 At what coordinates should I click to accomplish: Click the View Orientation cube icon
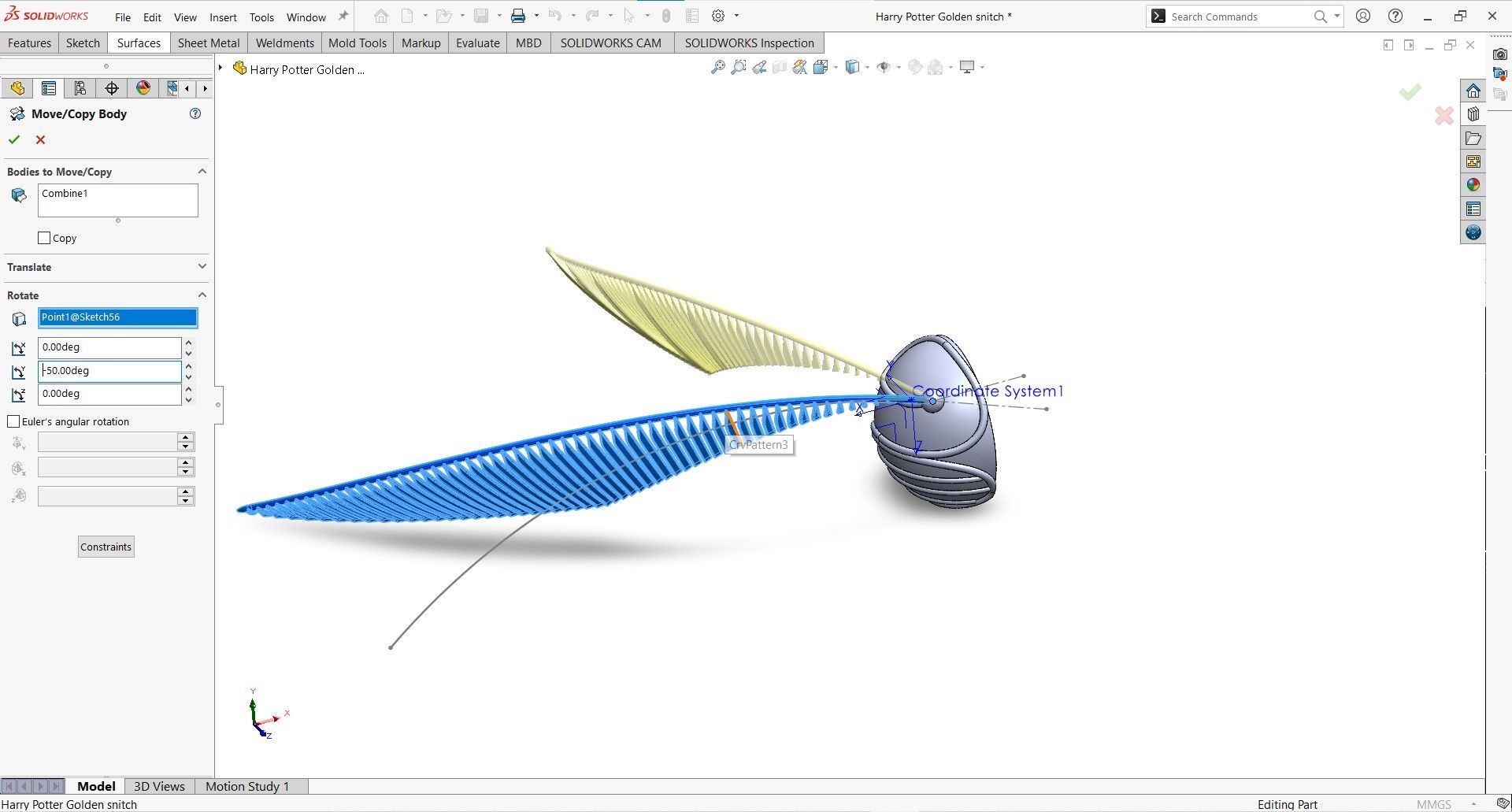pos(821,68)
